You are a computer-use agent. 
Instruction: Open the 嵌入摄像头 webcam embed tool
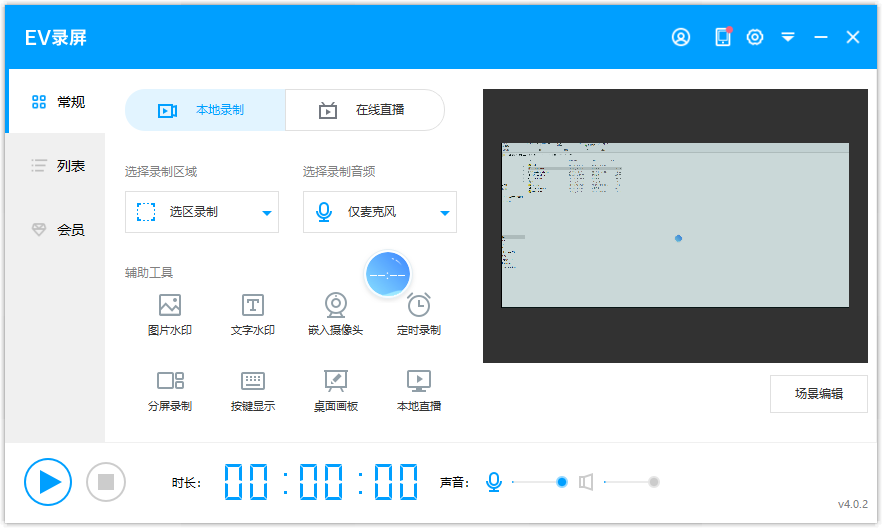pos(336,315)
